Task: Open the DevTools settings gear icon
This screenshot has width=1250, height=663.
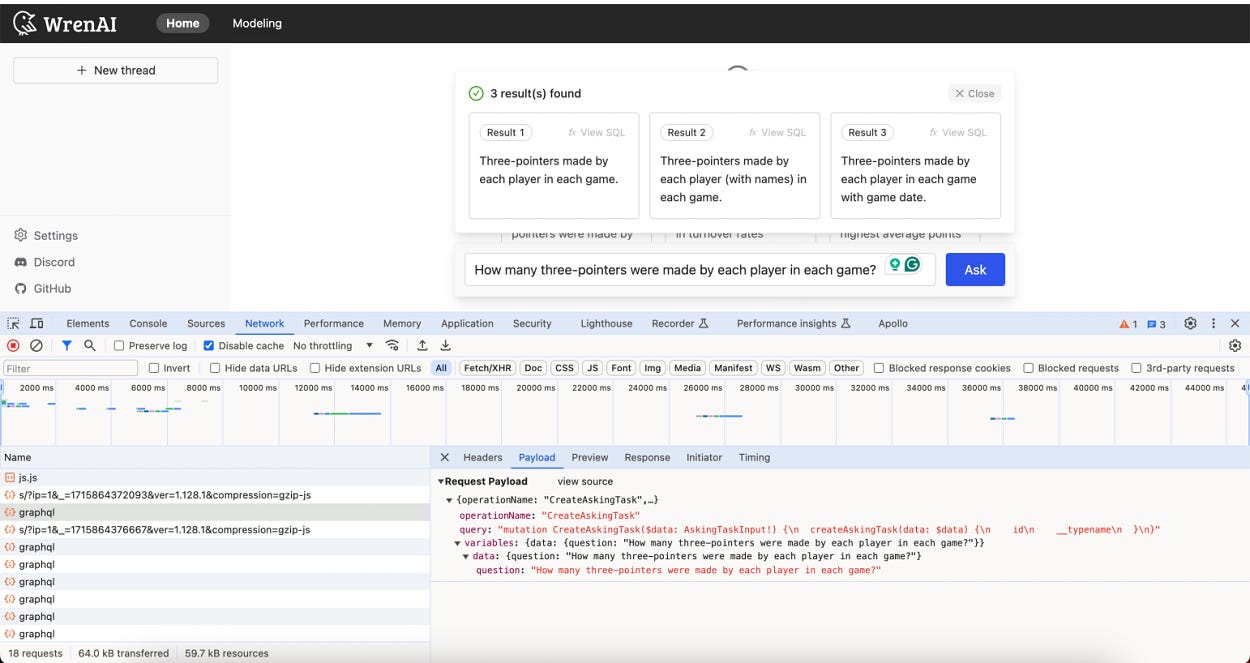Action: coord(1190,323)
